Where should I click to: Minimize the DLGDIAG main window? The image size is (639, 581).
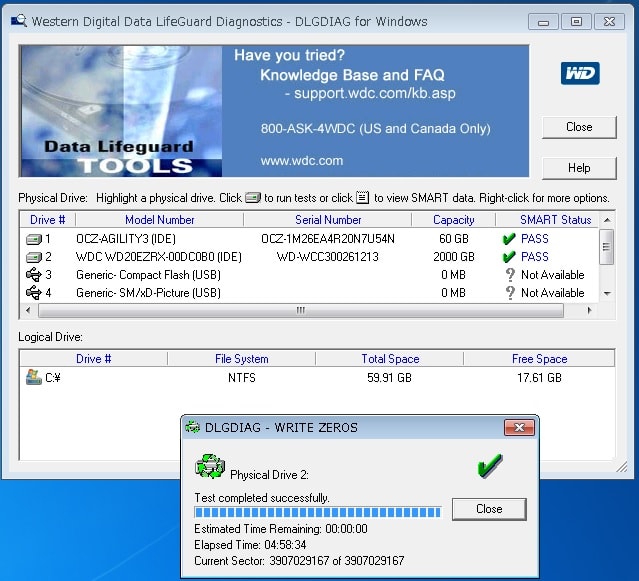pyautogui.click(x=543, y=22)
